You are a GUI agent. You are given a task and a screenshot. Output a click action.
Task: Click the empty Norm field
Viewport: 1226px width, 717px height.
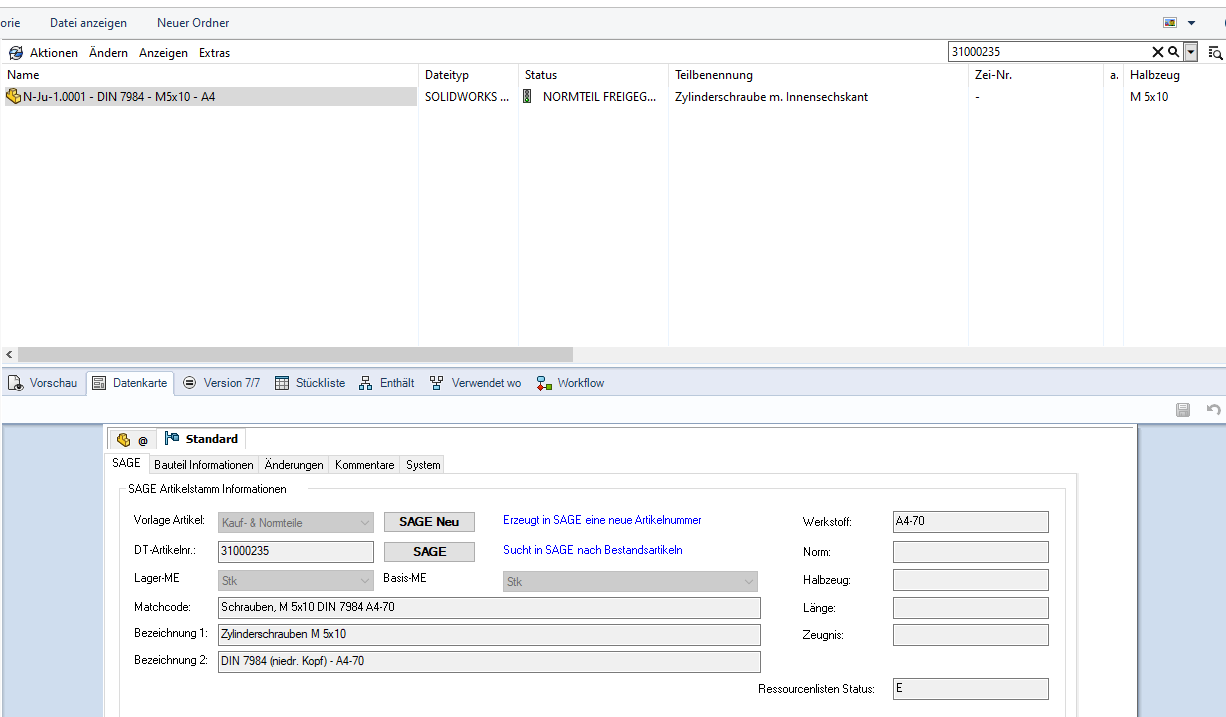coord(970,552)
